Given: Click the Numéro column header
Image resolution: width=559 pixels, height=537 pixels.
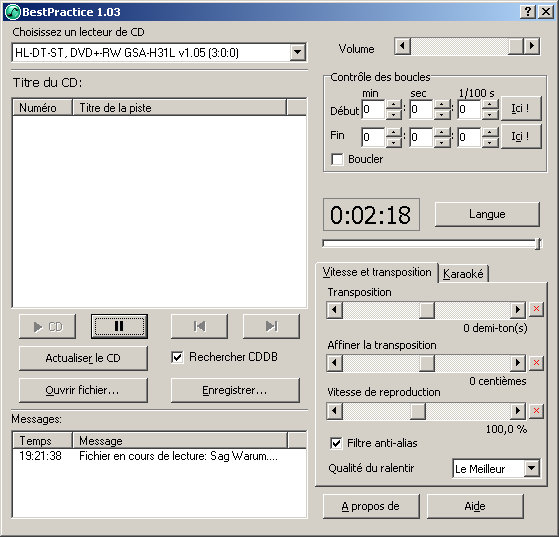Looking at the screenshot, I should click(x=42, y=108).
